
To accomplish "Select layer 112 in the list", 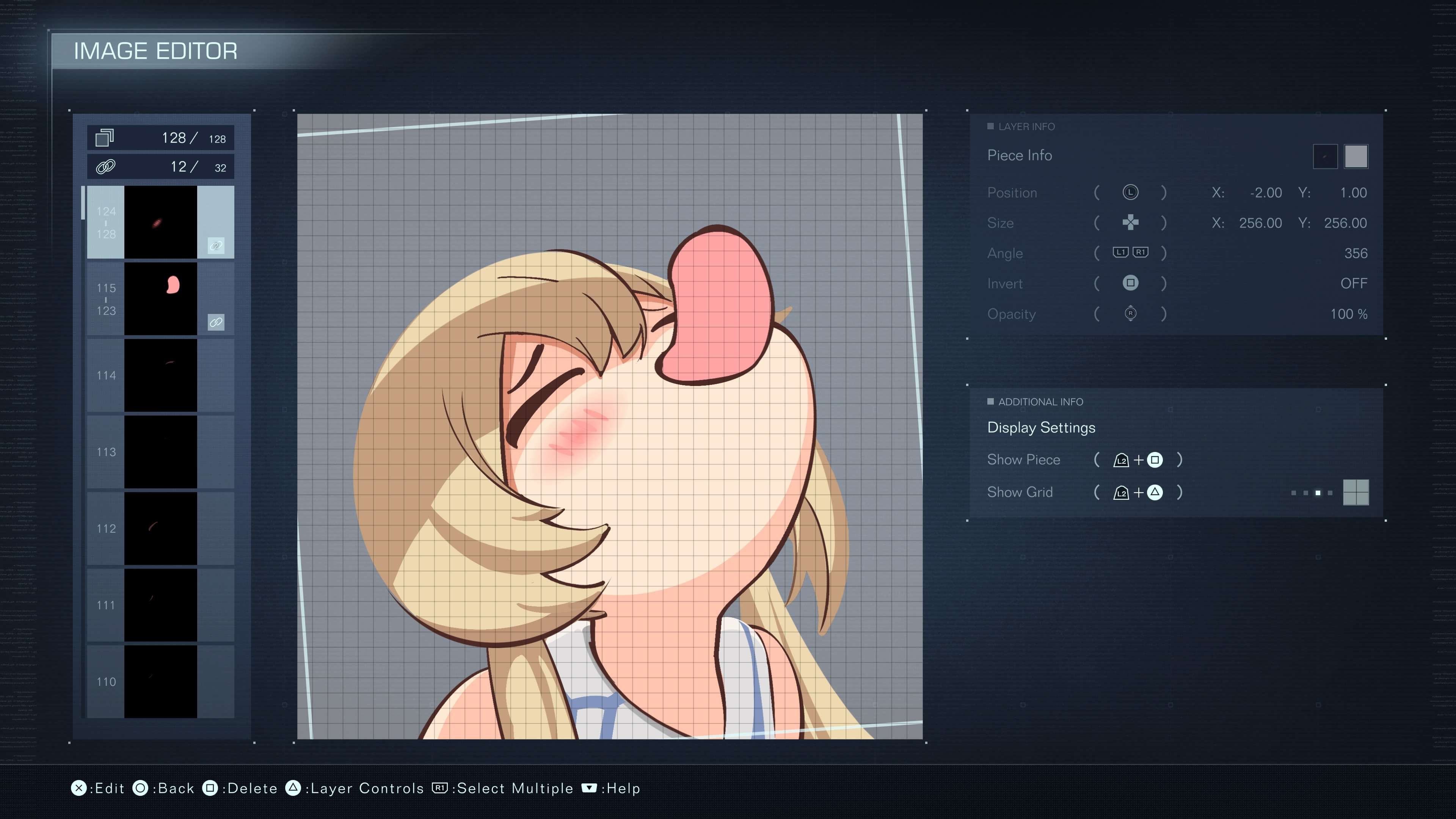I will [160, 529].
